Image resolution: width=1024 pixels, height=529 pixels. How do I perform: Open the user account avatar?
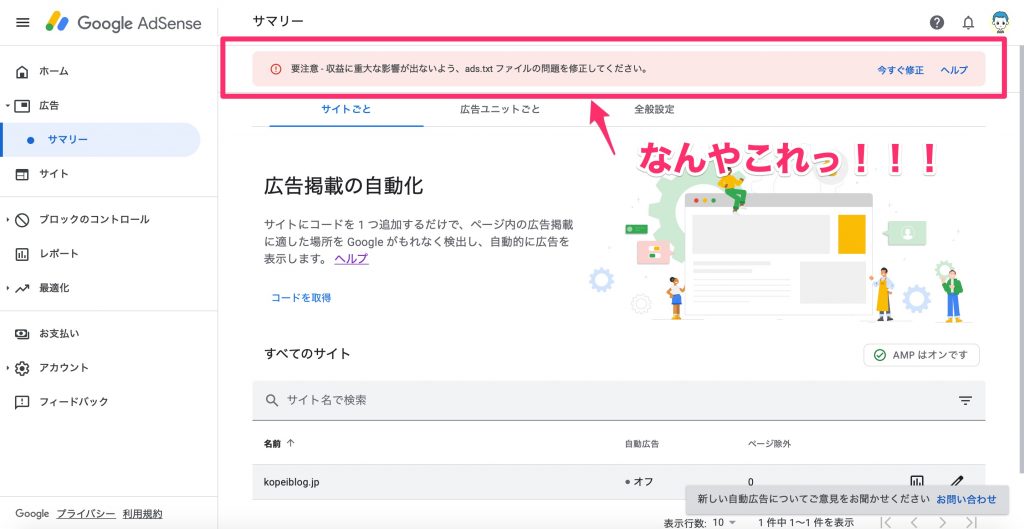[x=999, y=22]
